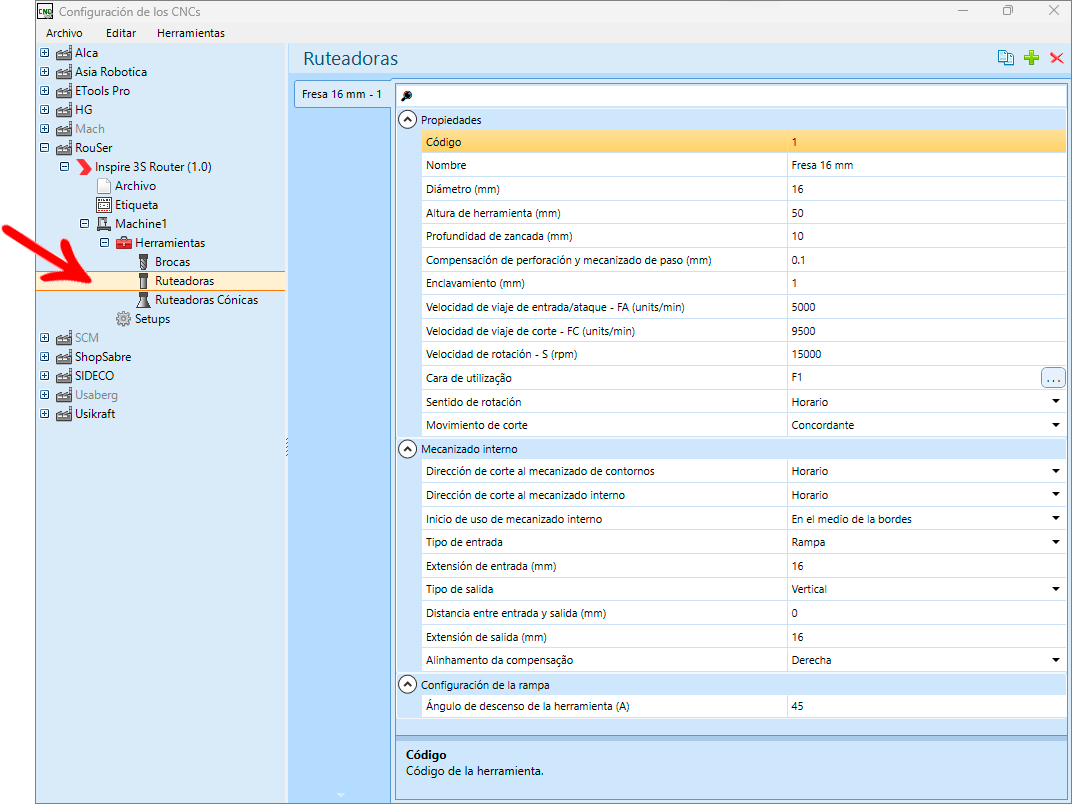Collapse the Inspire 3S Router node

pos(64,167)
